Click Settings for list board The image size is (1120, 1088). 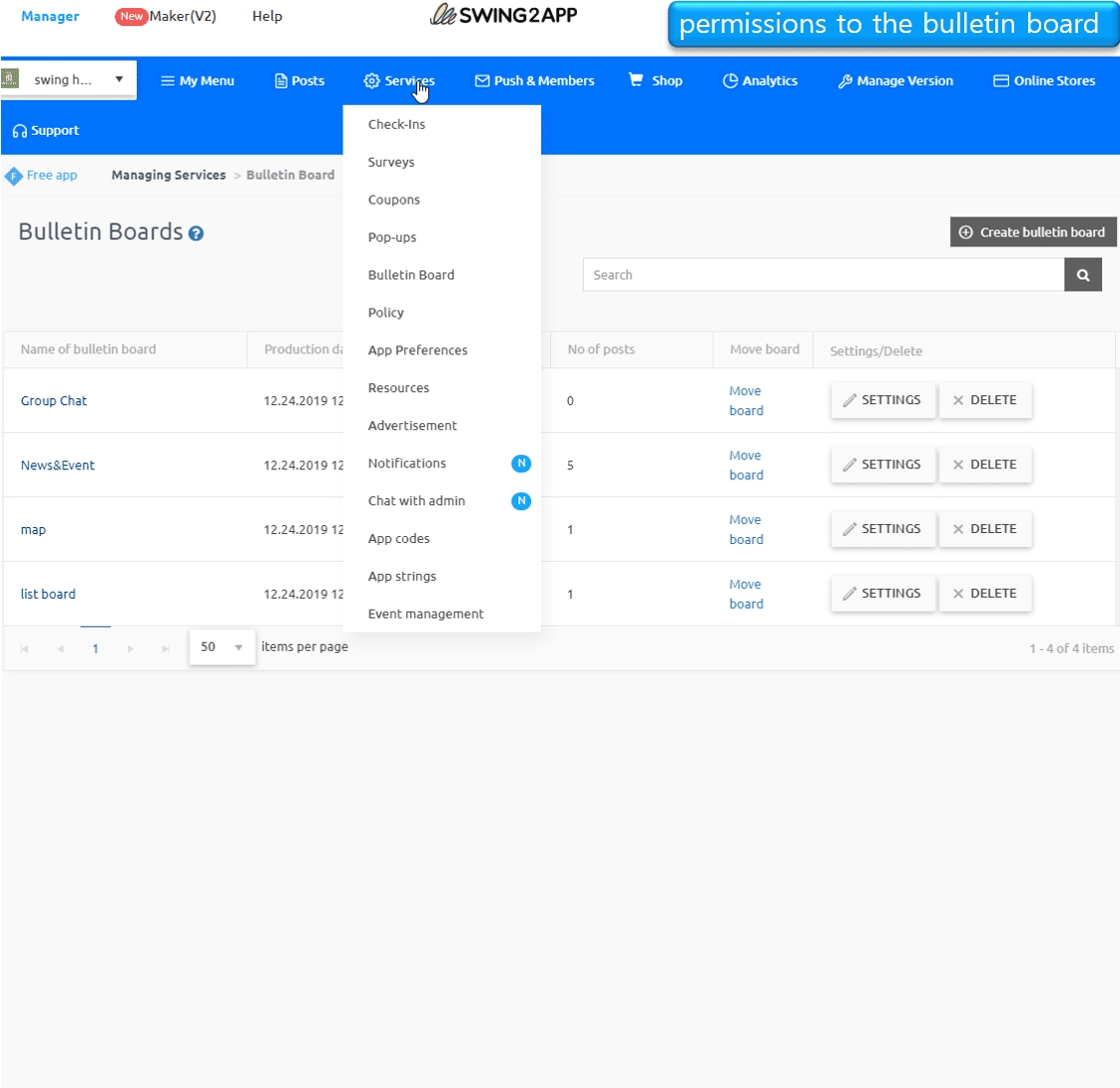click(x=882, y=593)
